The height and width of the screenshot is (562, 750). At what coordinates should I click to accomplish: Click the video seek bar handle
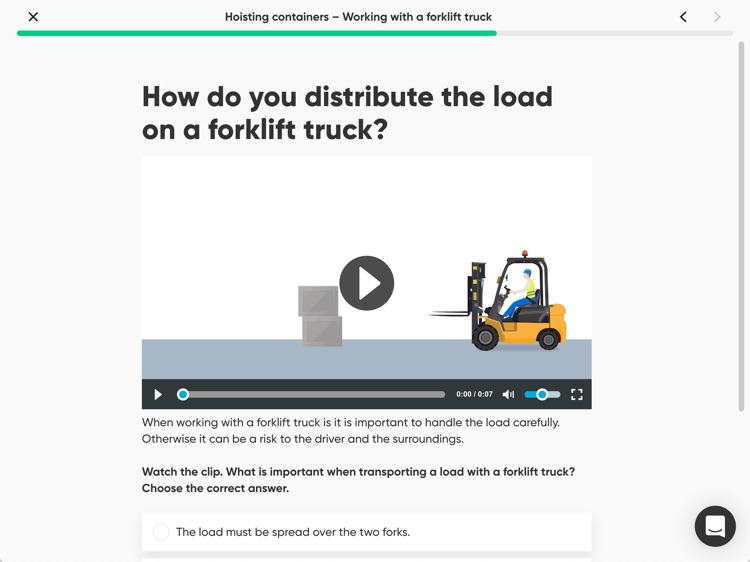point(183,395)
